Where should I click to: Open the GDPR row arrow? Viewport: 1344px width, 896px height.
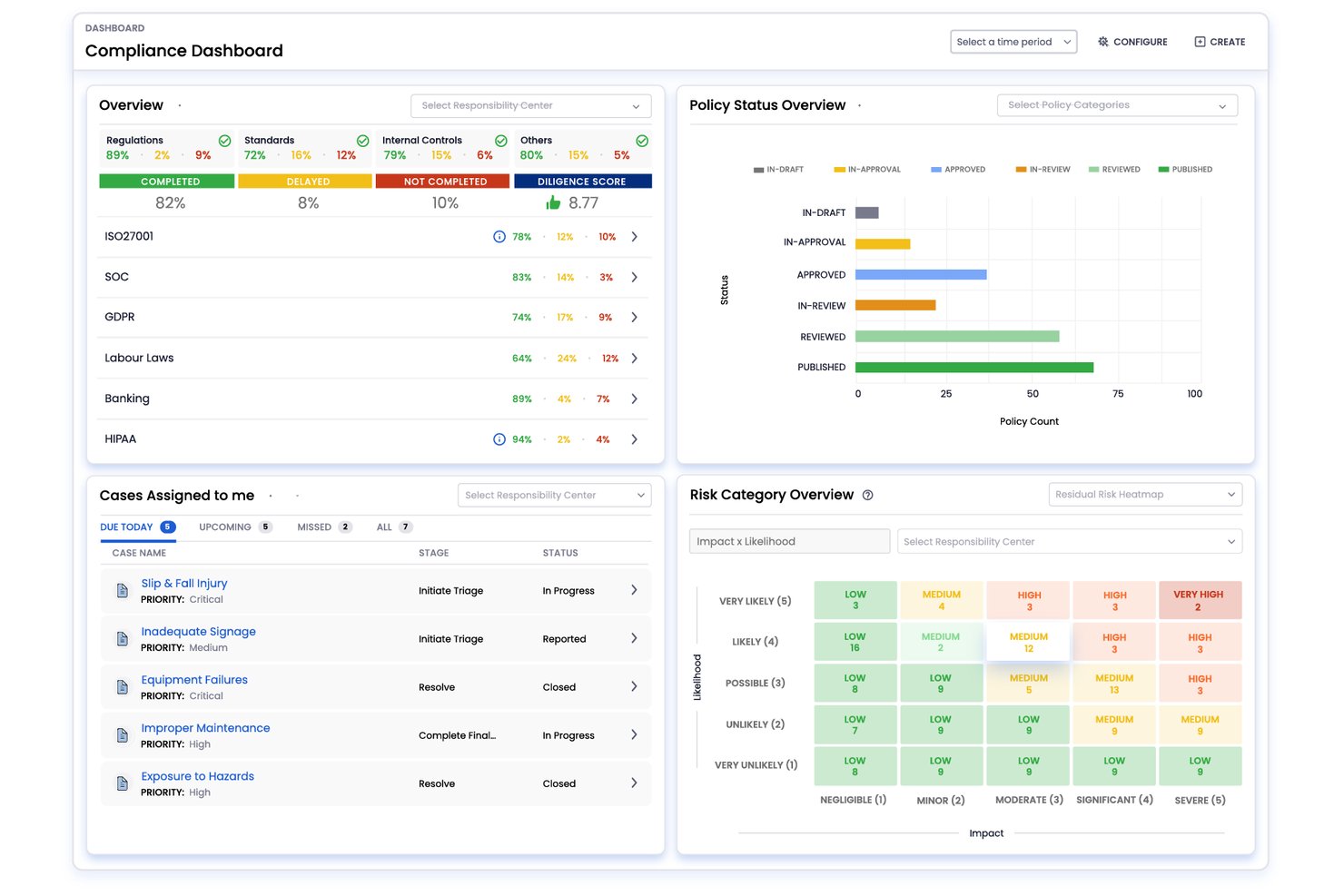[x=634, y=318]
